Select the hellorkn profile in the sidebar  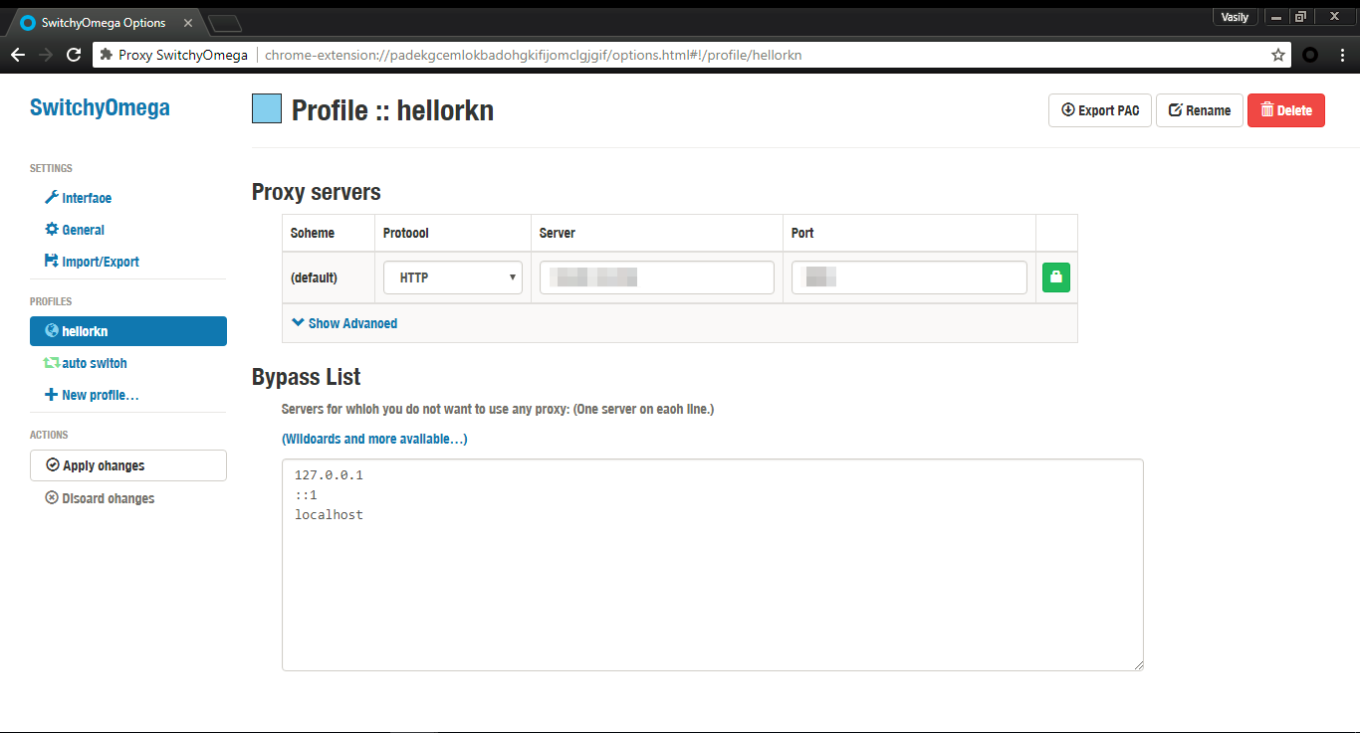click(128, 331)
